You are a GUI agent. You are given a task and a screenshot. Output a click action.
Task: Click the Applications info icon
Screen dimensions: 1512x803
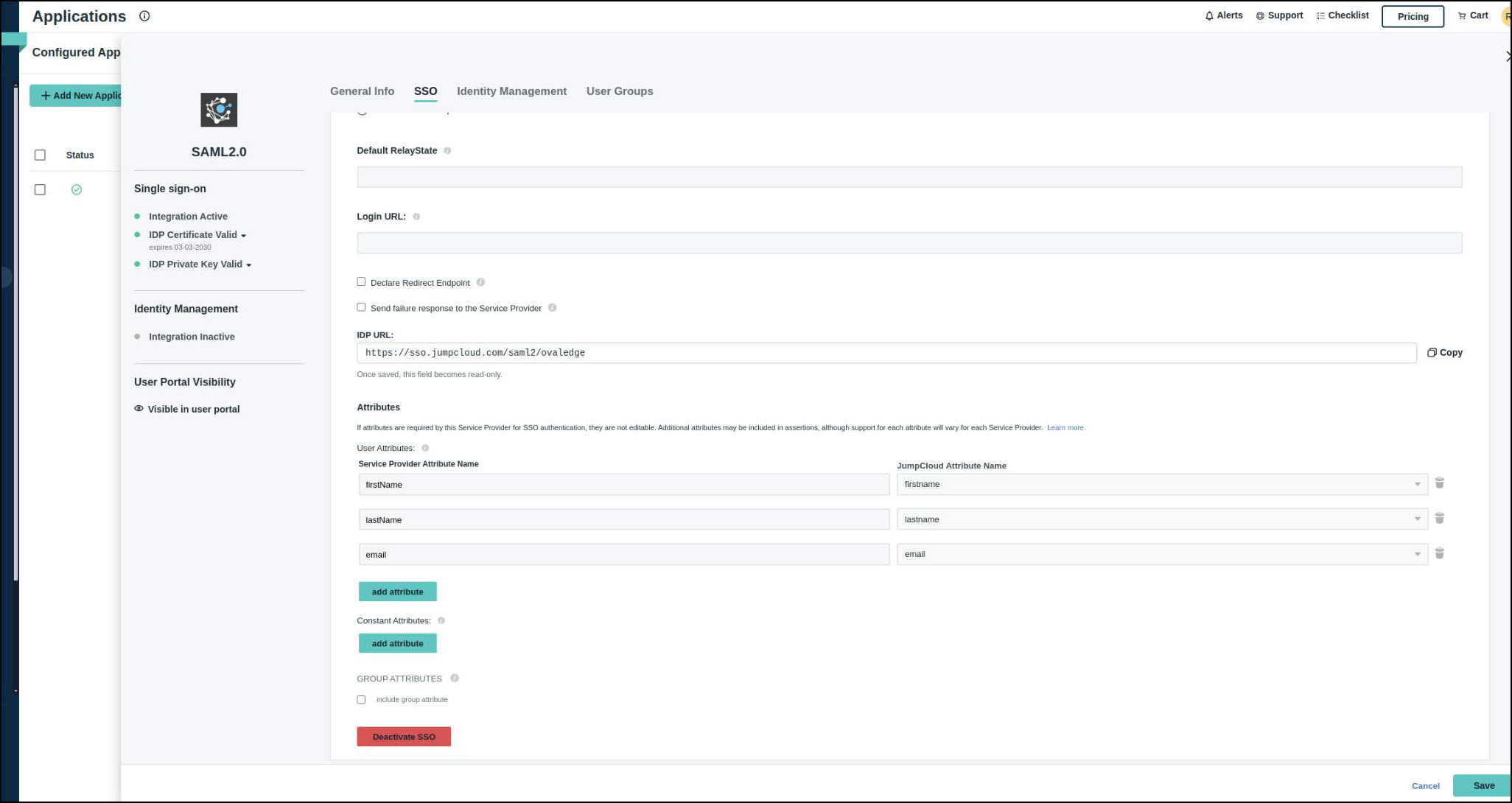pos(144,16)
